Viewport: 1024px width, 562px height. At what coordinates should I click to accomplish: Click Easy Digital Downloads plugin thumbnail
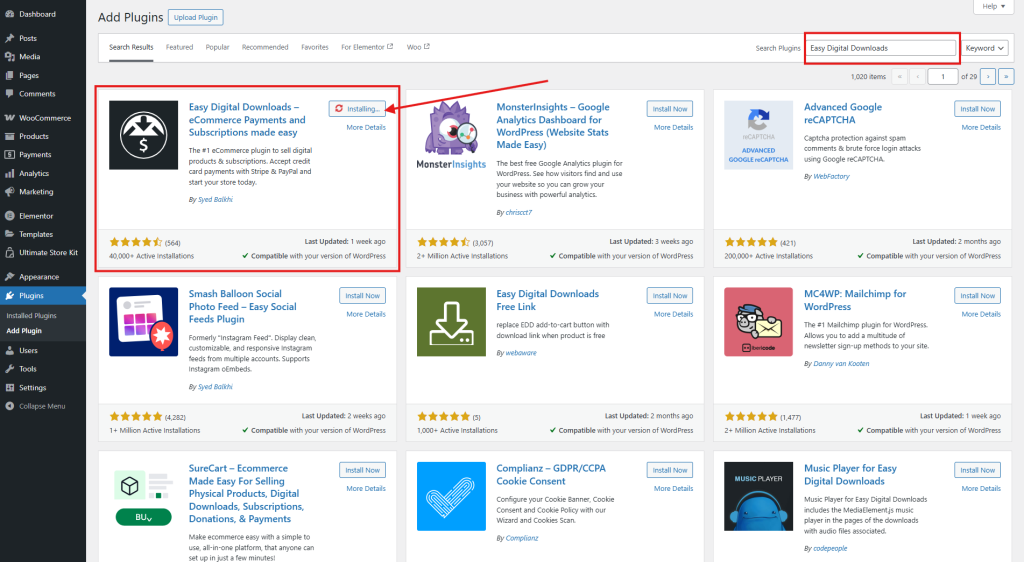tap(144, 135)
